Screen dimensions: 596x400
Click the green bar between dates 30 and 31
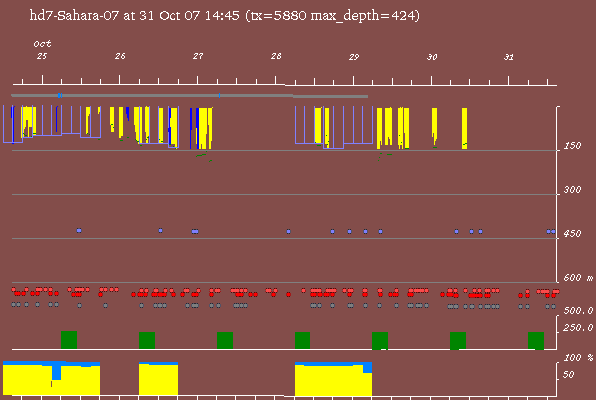click(x=458, y=341)
